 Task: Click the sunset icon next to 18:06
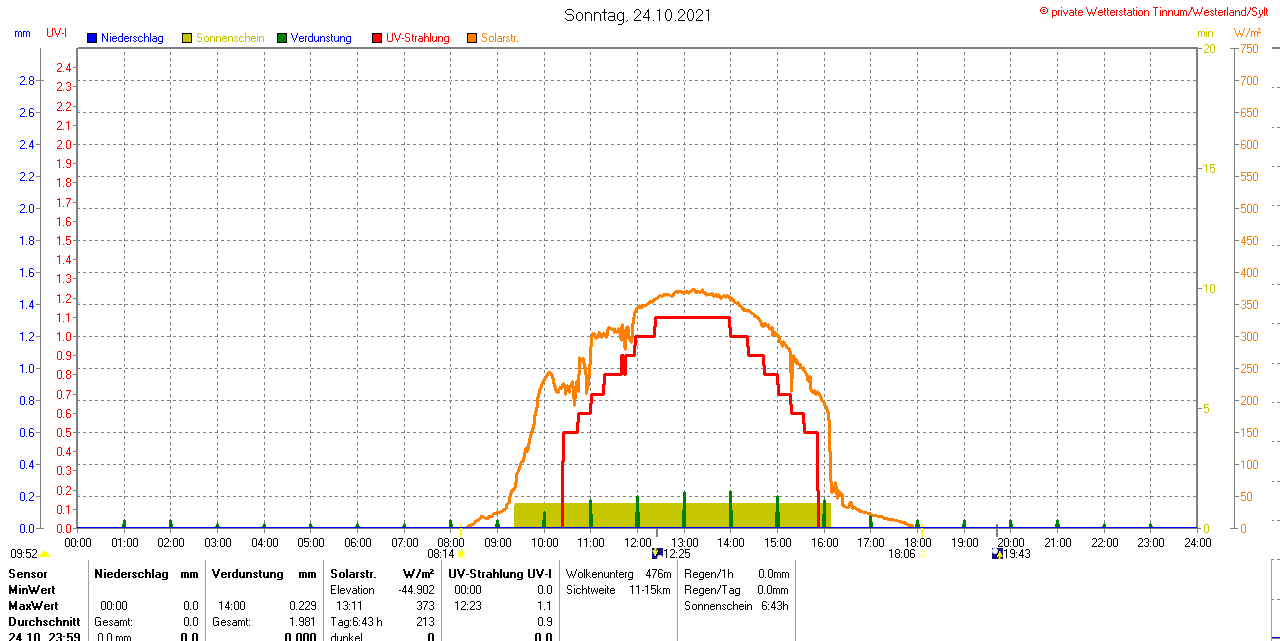pyautogui.click(x=922, y=554)
